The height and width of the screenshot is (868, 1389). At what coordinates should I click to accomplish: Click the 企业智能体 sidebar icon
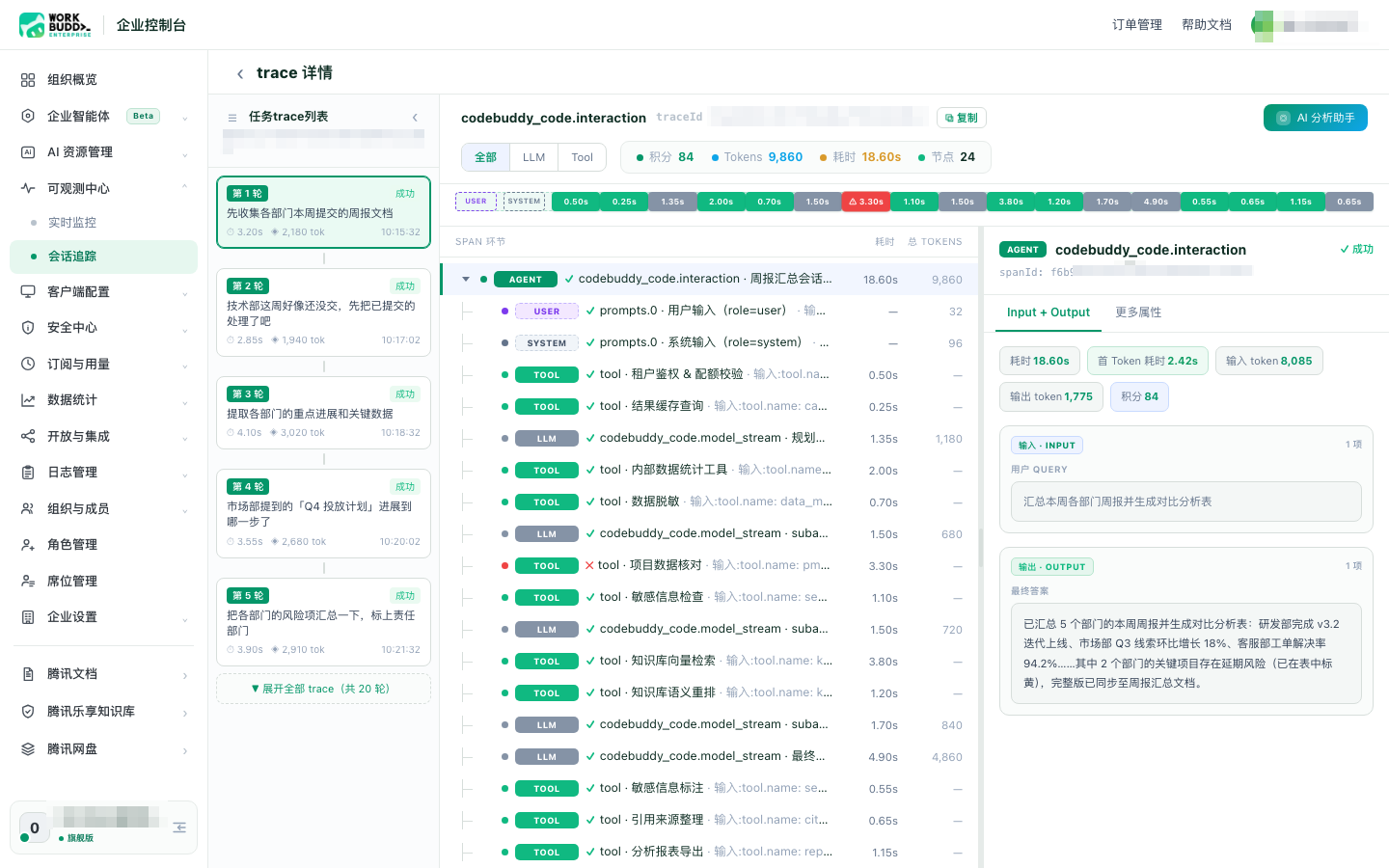tap(28, 116)
